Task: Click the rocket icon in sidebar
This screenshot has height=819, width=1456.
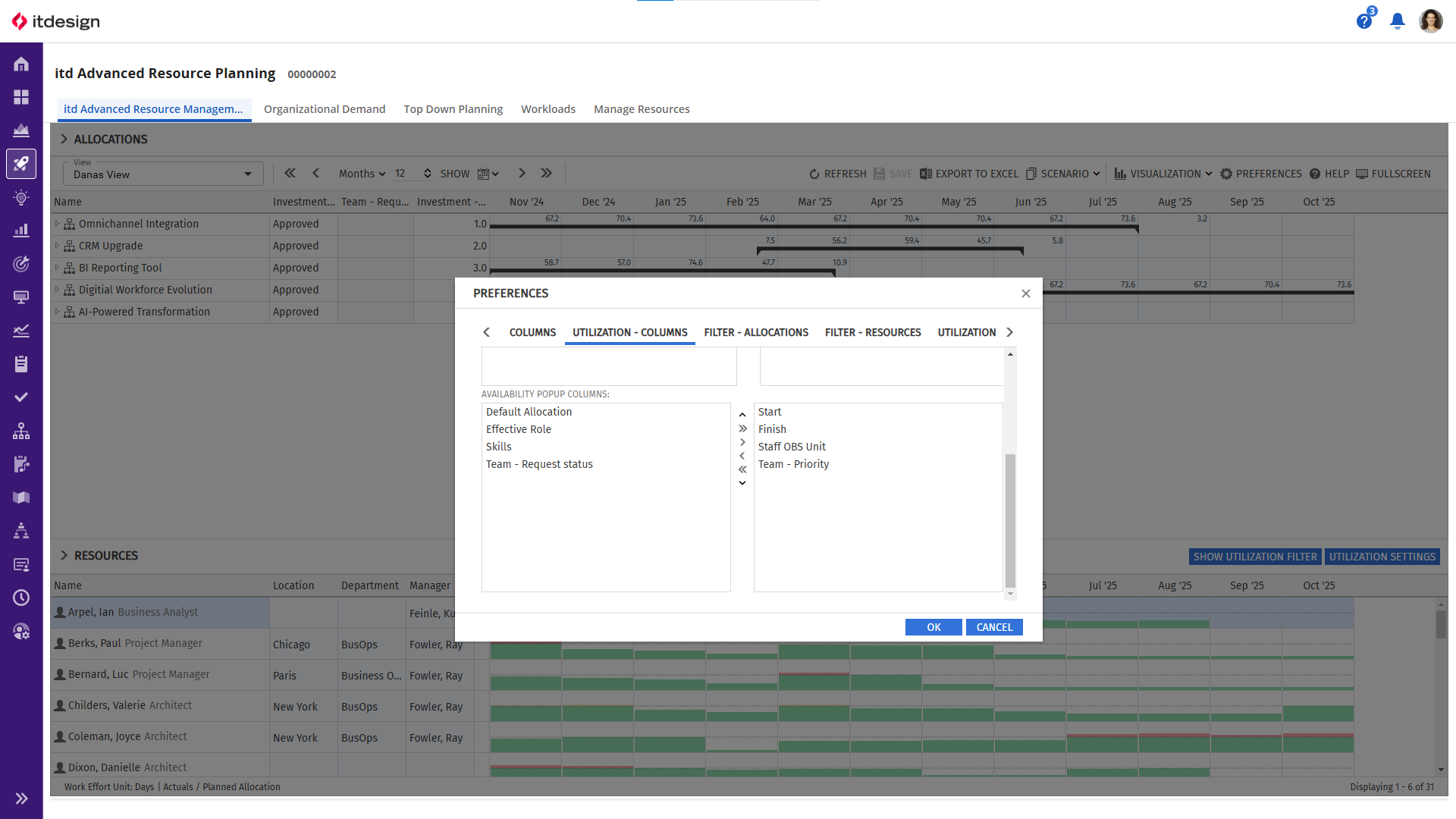Action: coord(21,164)
